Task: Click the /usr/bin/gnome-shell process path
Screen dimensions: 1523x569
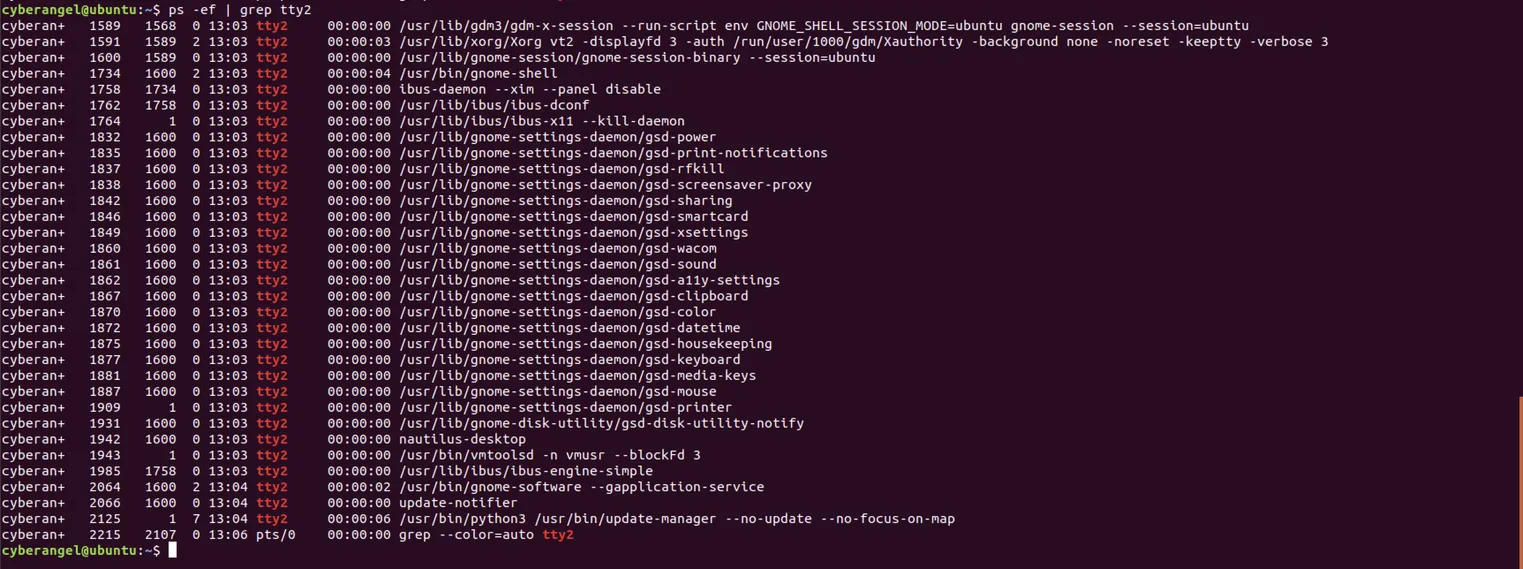Action: click(x=478, y=73)
